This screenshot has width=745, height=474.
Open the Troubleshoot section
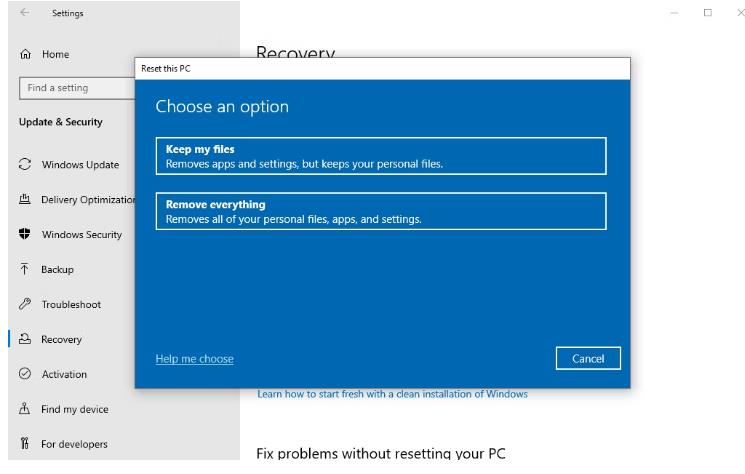click(x=71, y=304)
